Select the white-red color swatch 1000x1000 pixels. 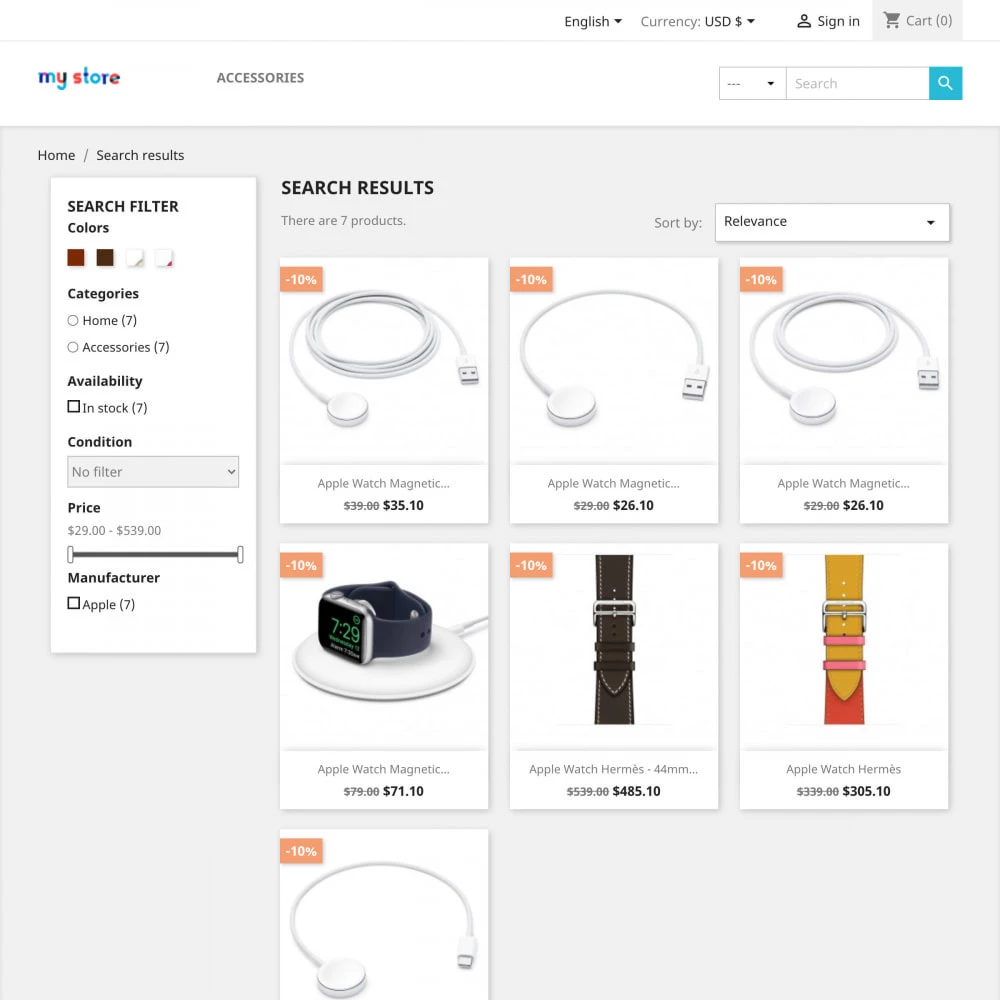coord(164,258)
